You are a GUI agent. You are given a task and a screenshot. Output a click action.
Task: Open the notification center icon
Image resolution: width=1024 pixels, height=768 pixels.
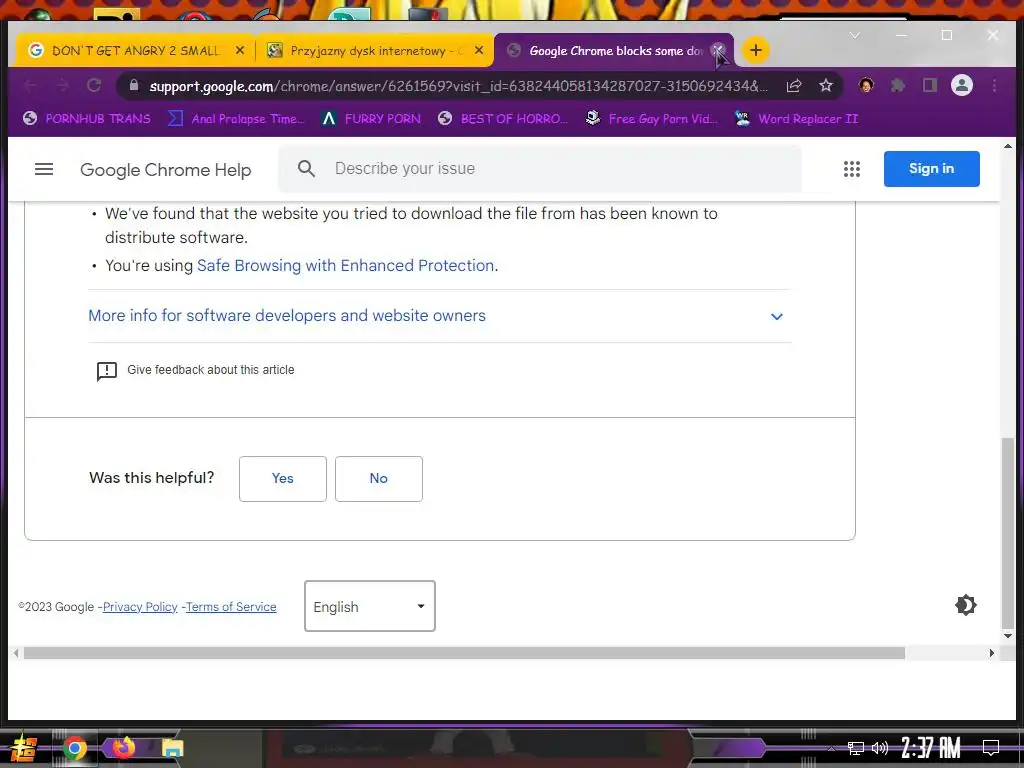(991, 748)
